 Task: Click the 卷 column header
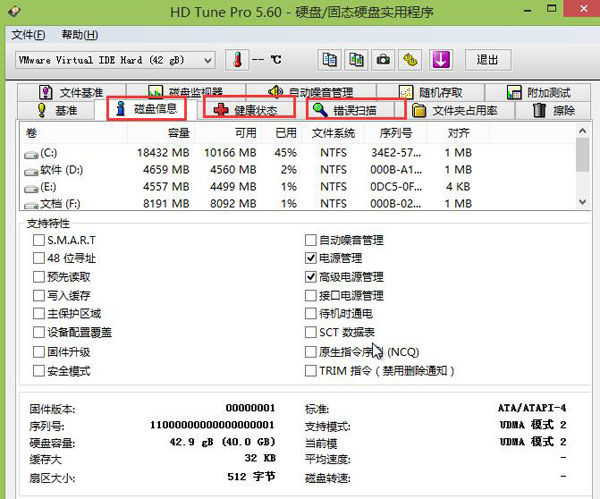[73, 133]
